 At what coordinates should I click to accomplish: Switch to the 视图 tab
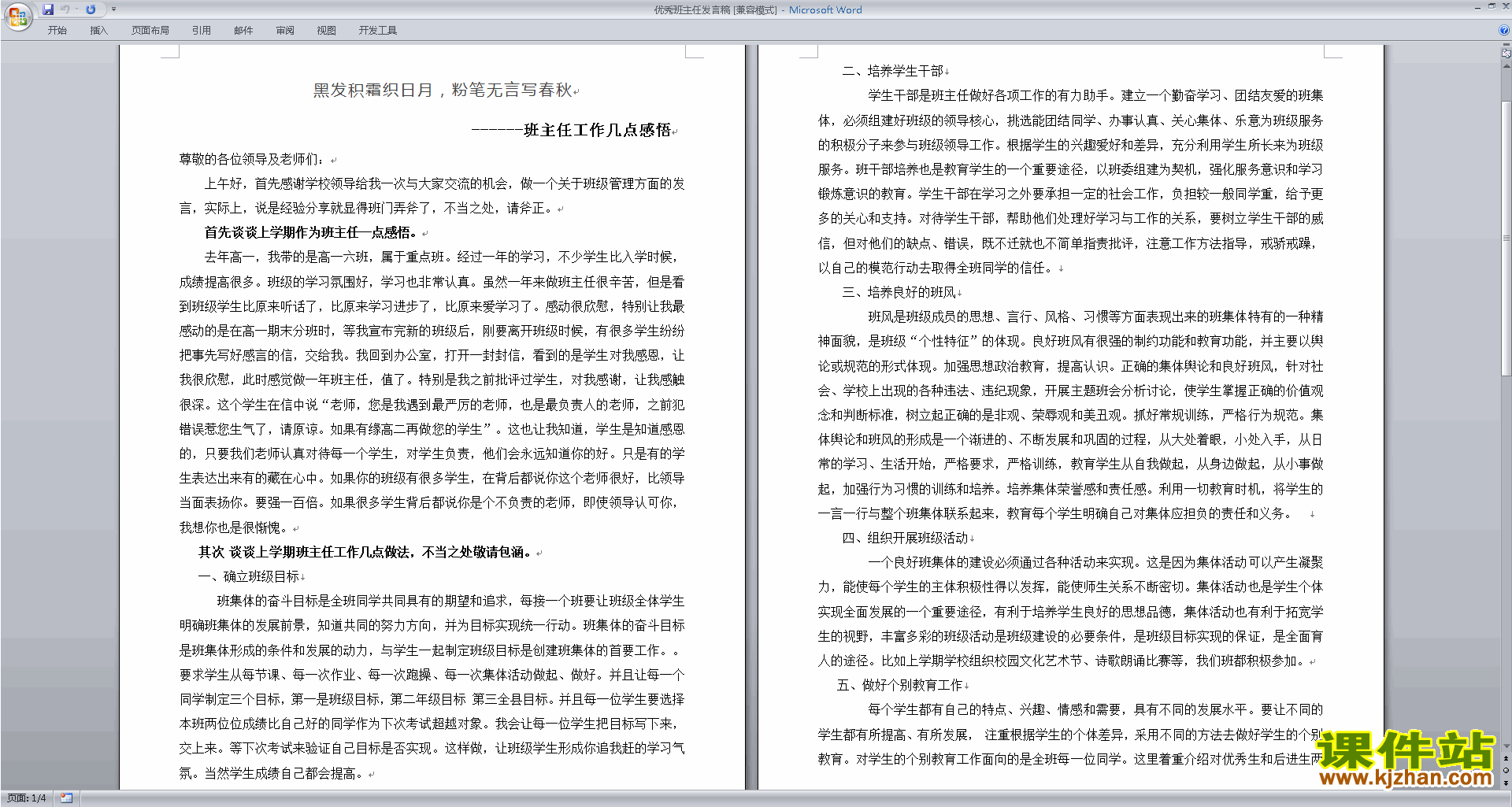click(327, 31)
